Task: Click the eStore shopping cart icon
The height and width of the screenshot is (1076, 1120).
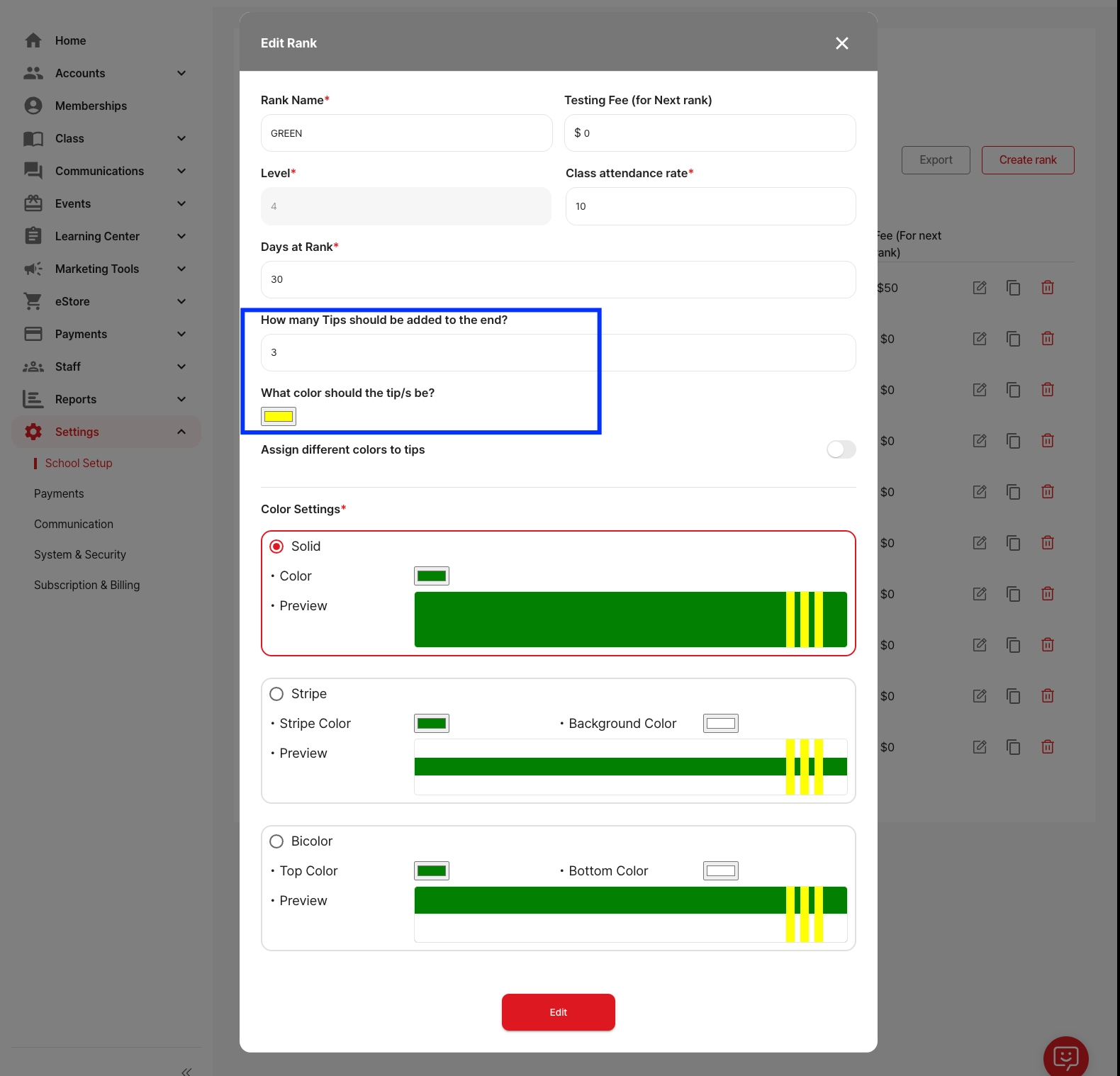Action: tap(33, 301)
